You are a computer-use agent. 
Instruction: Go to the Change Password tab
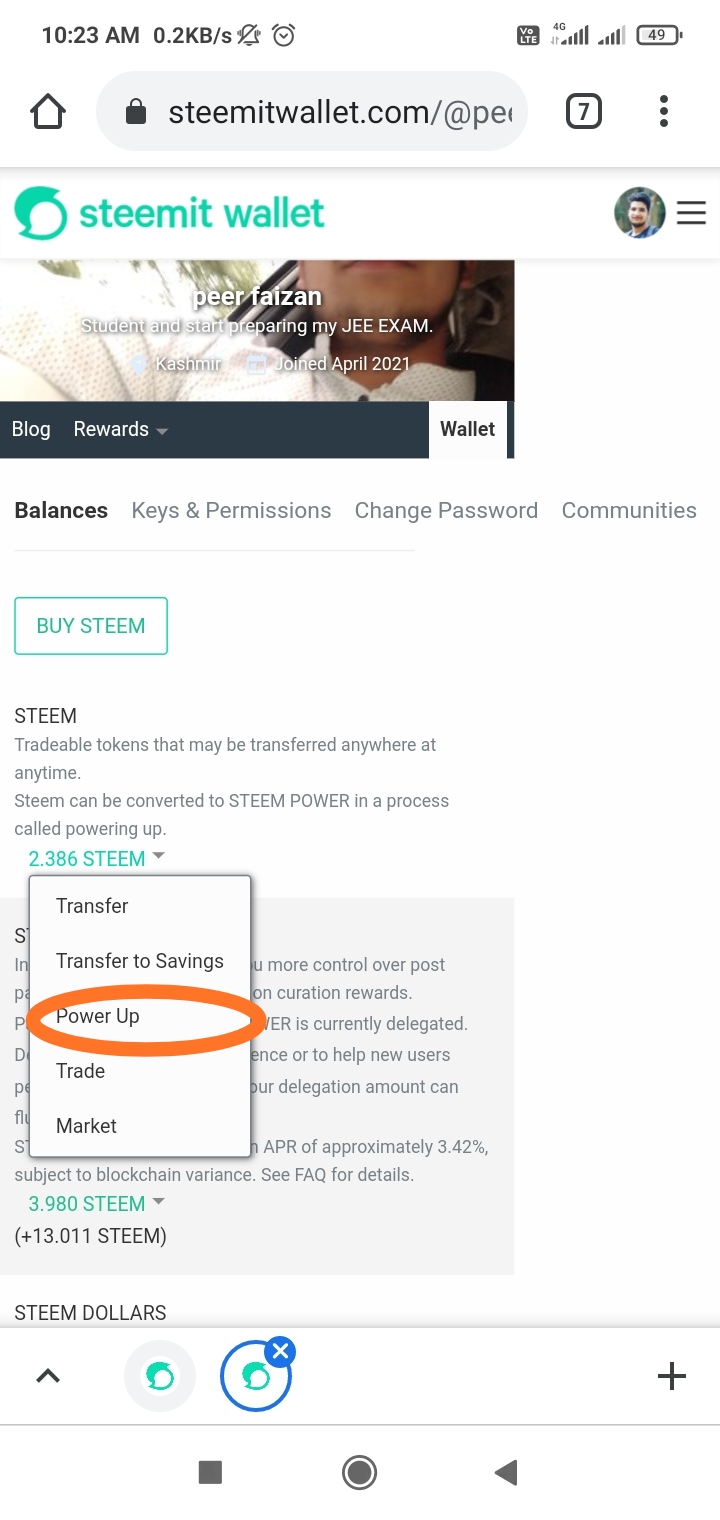click(x=446, y=511)
